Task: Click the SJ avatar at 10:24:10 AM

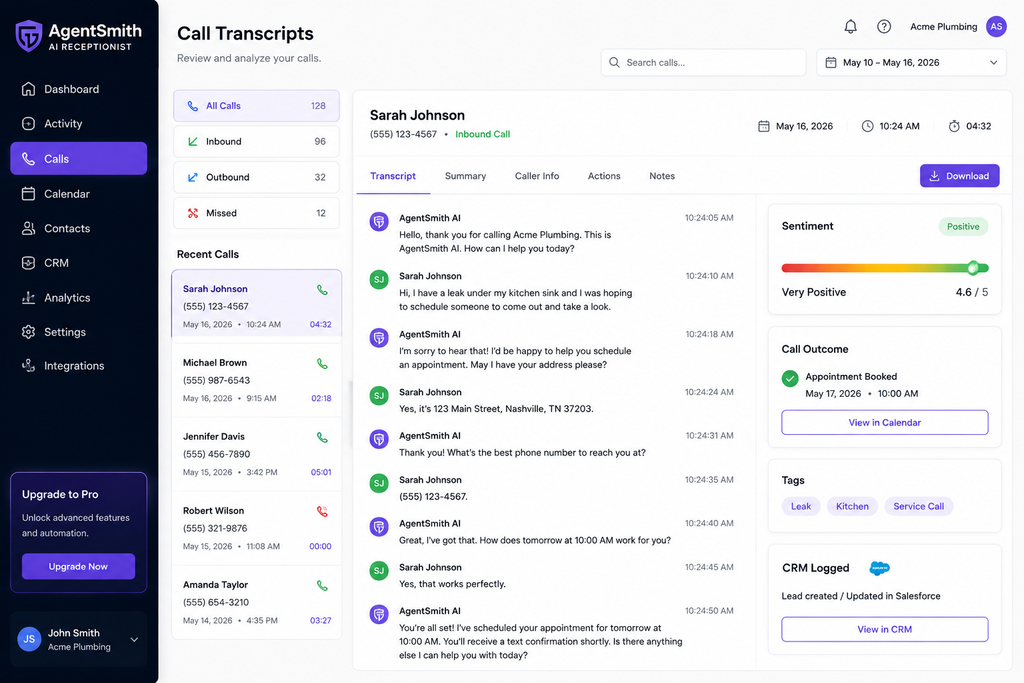Action: tap(379, 279)
